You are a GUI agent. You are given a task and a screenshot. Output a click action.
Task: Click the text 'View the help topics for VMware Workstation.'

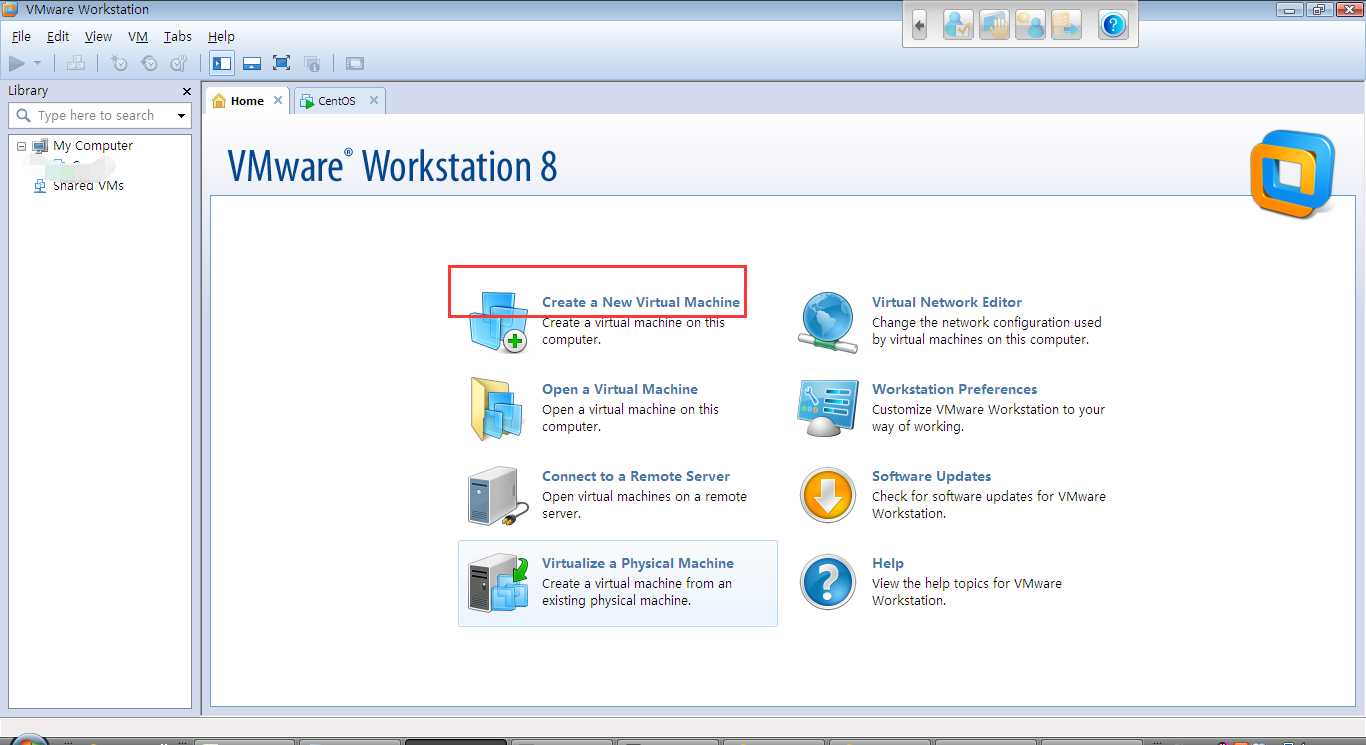coord(967,592)
